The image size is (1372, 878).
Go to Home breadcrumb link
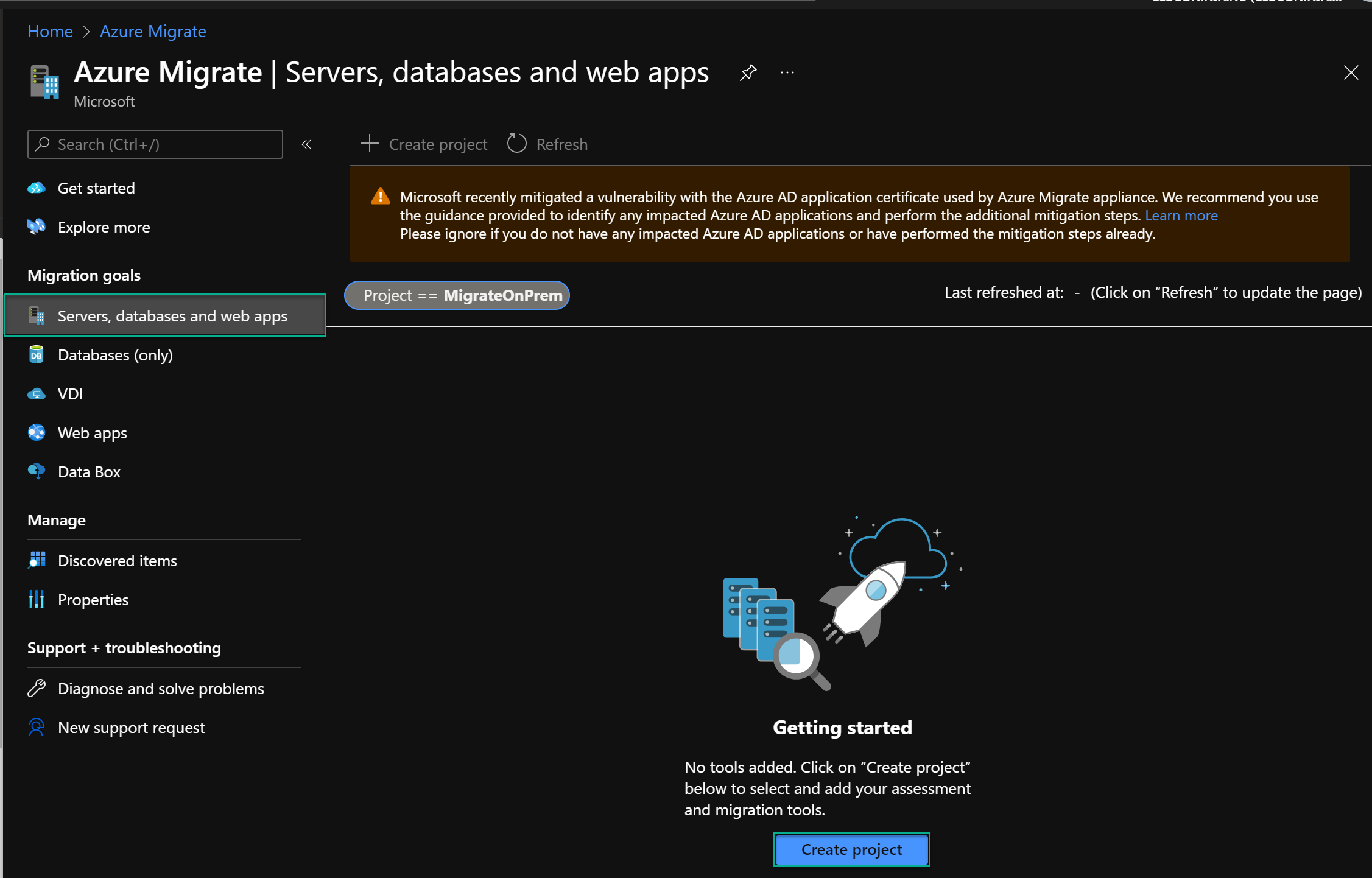coord(50,31)
